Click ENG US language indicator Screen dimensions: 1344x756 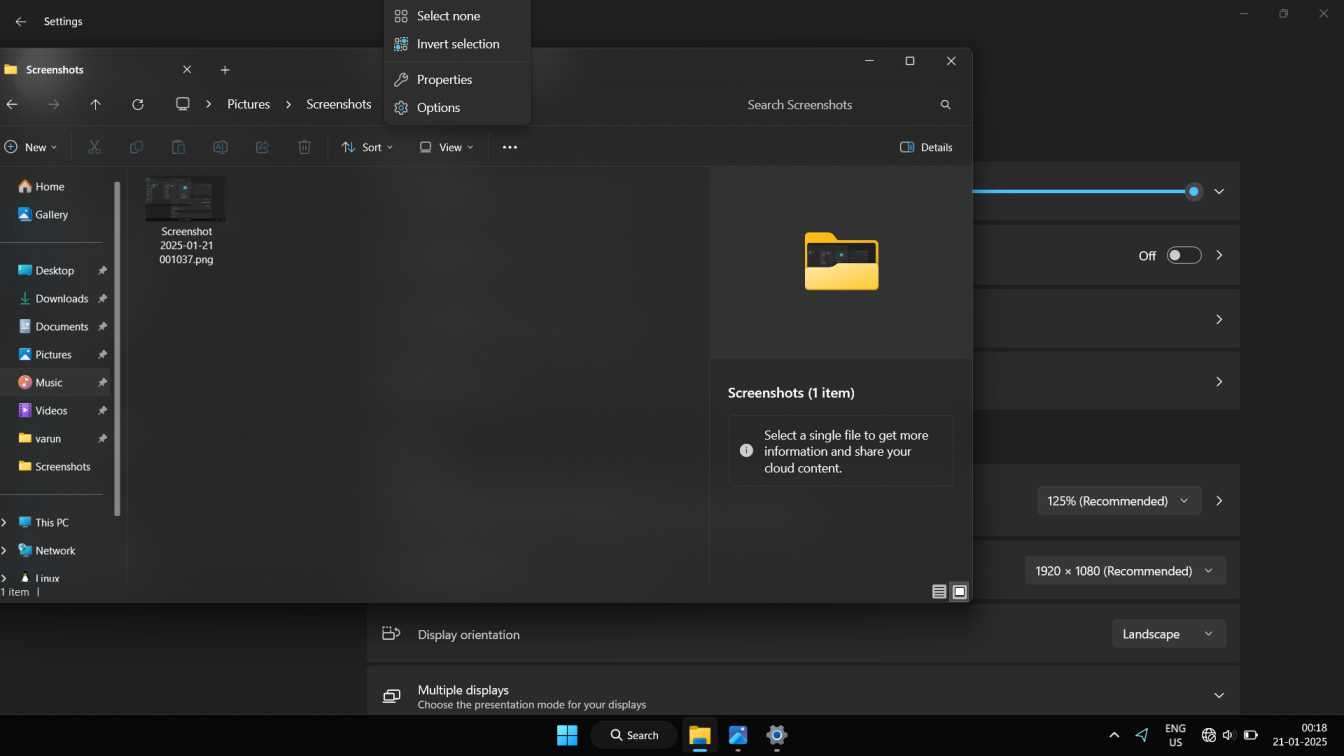point(1176,735)
